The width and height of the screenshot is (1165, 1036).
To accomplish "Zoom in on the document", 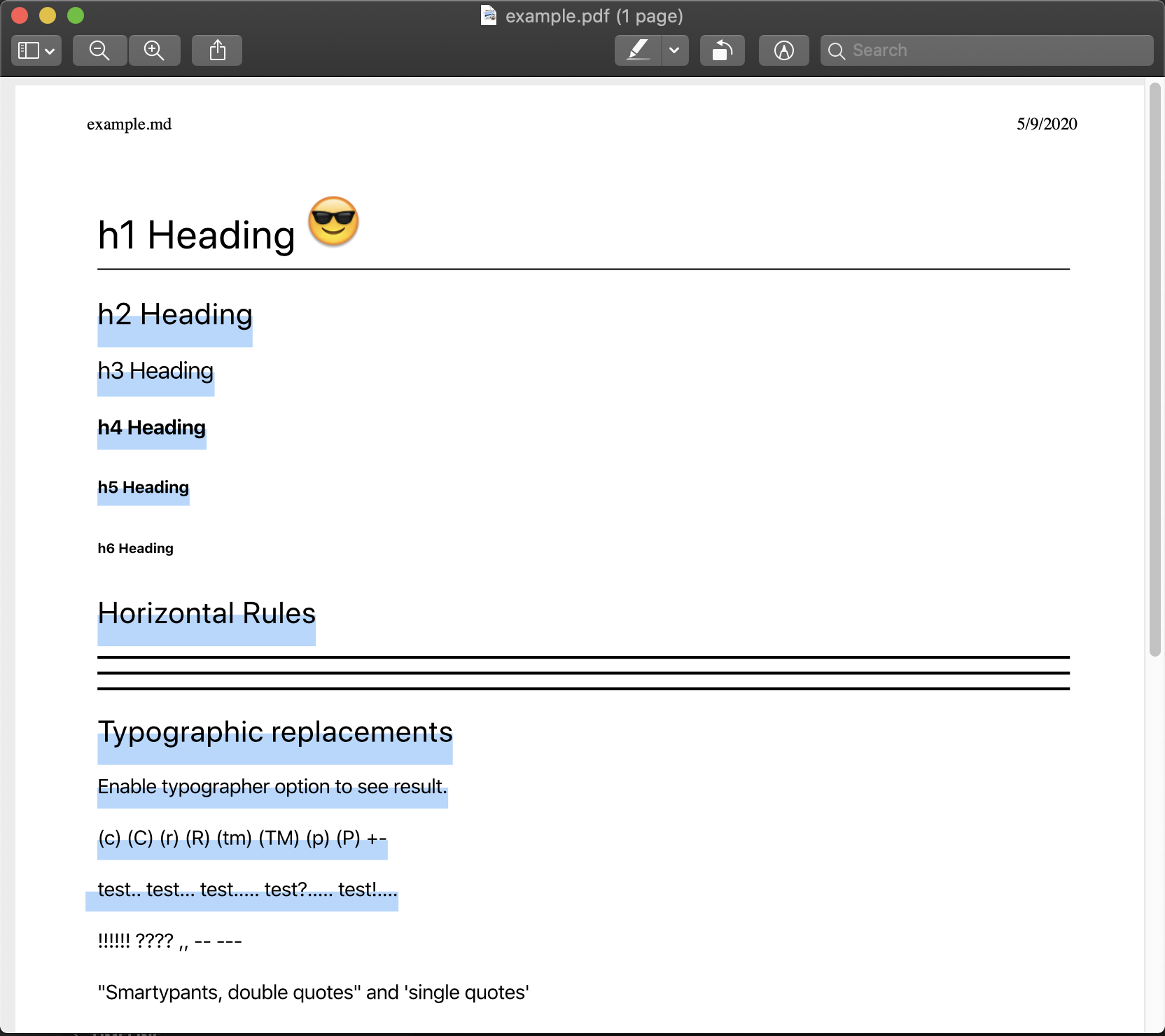I will click(155, 50).
